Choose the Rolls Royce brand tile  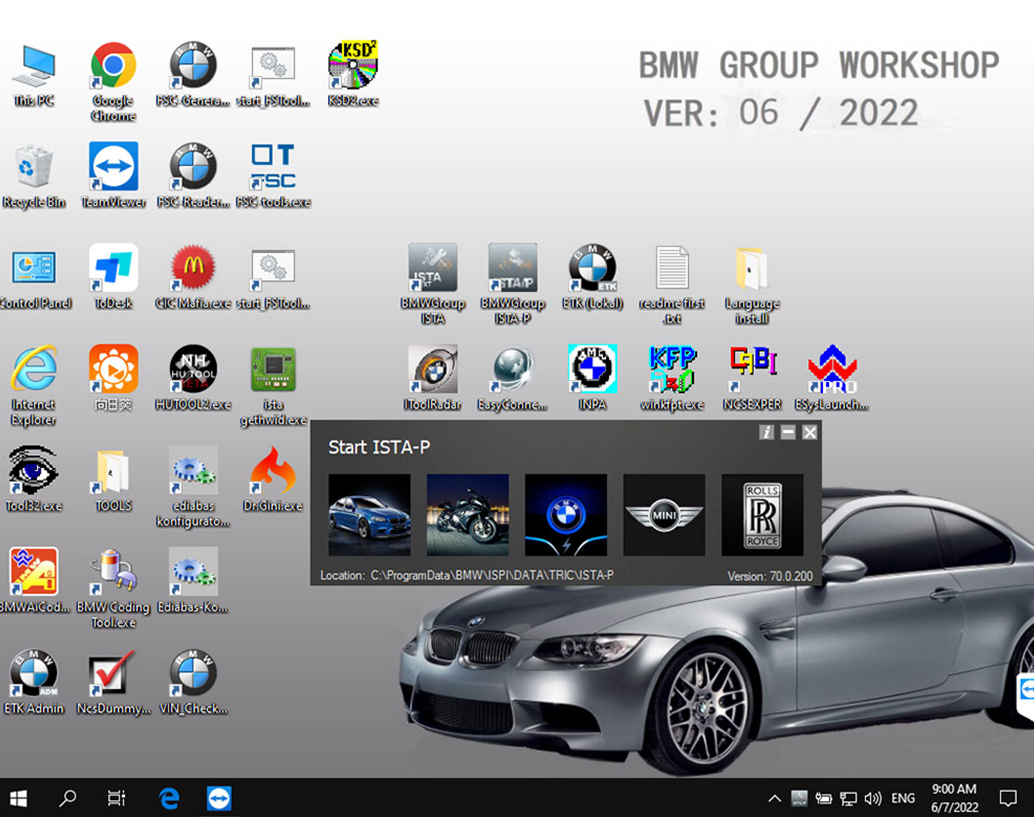click(x=762, y=514)
